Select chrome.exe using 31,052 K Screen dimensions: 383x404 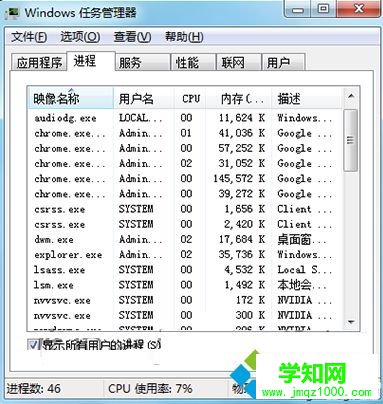[185, 163]
